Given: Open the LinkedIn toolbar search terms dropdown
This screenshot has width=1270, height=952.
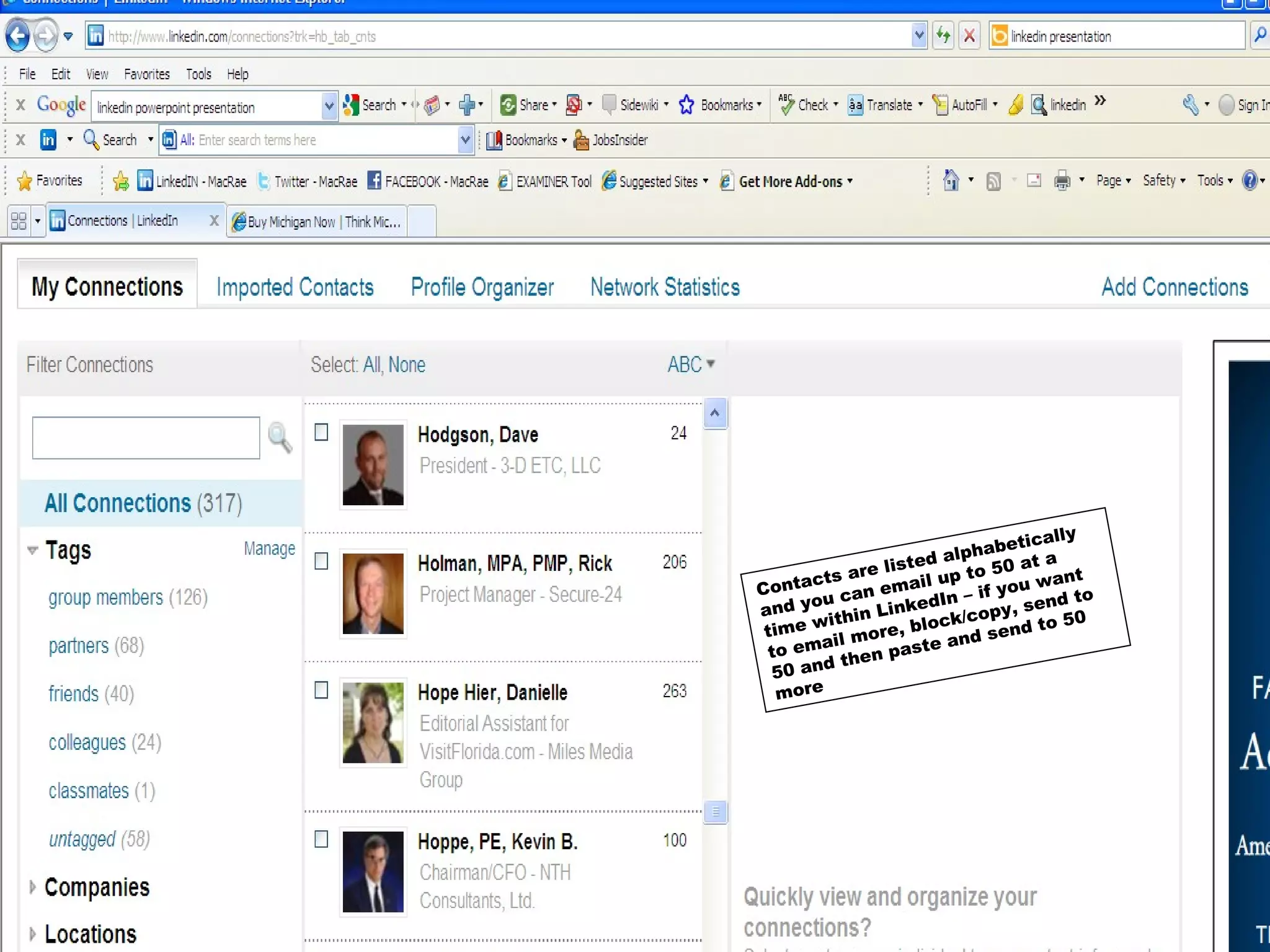Looking at the screenshot, I should [x=465, y=140].
